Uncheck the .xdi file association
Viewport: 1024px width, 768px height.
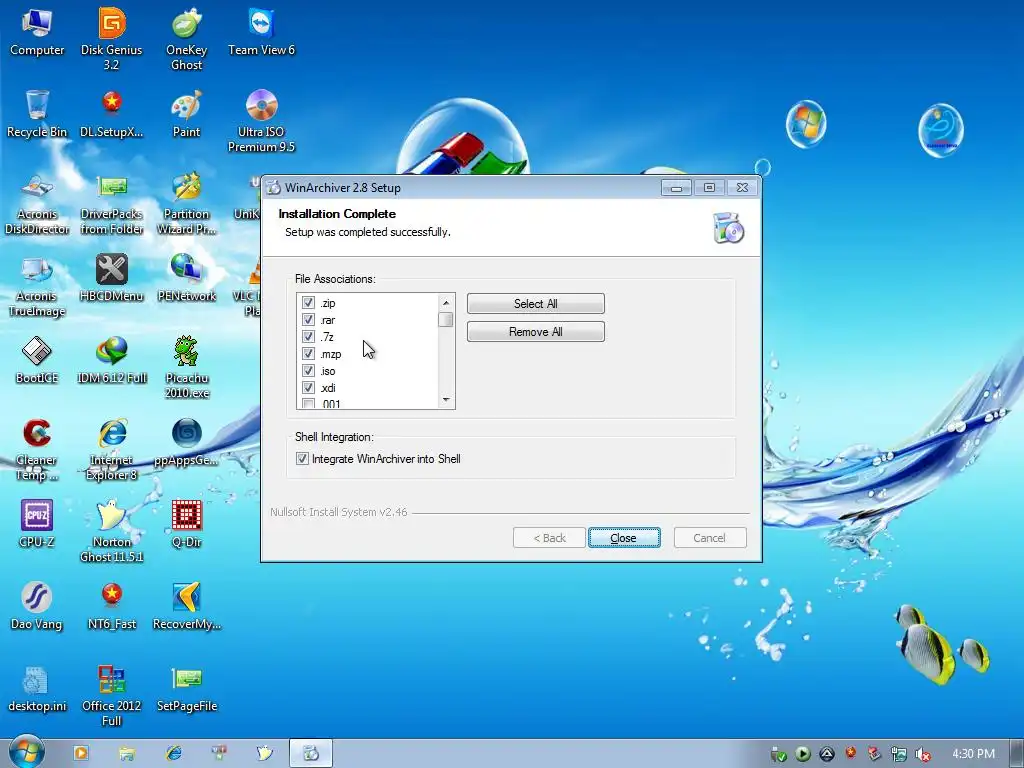pos(308,388)
